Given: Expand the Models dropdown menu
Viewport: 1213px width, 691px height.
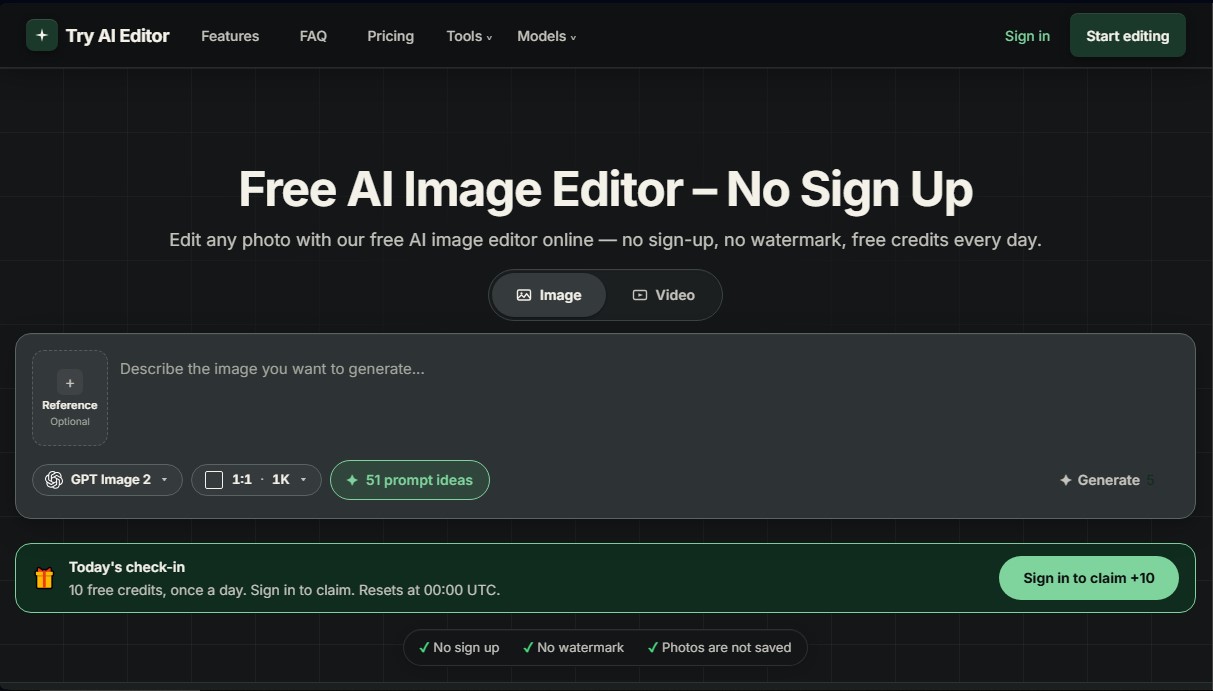Looking at the screenshot, I should click(x=546, y=36).
